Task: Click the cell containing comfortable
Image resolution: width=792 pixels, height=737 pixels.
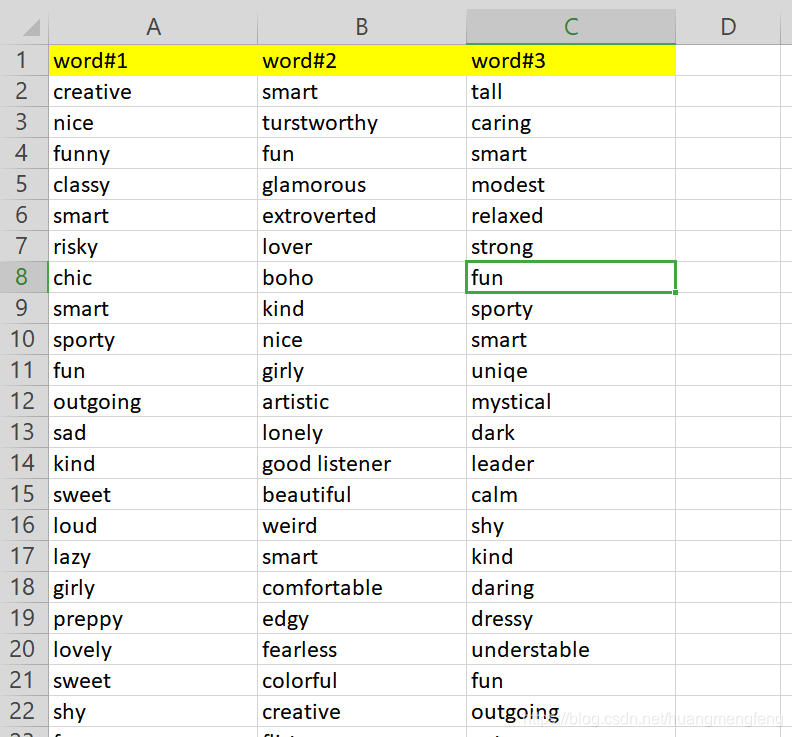Action: pos(362,587)
